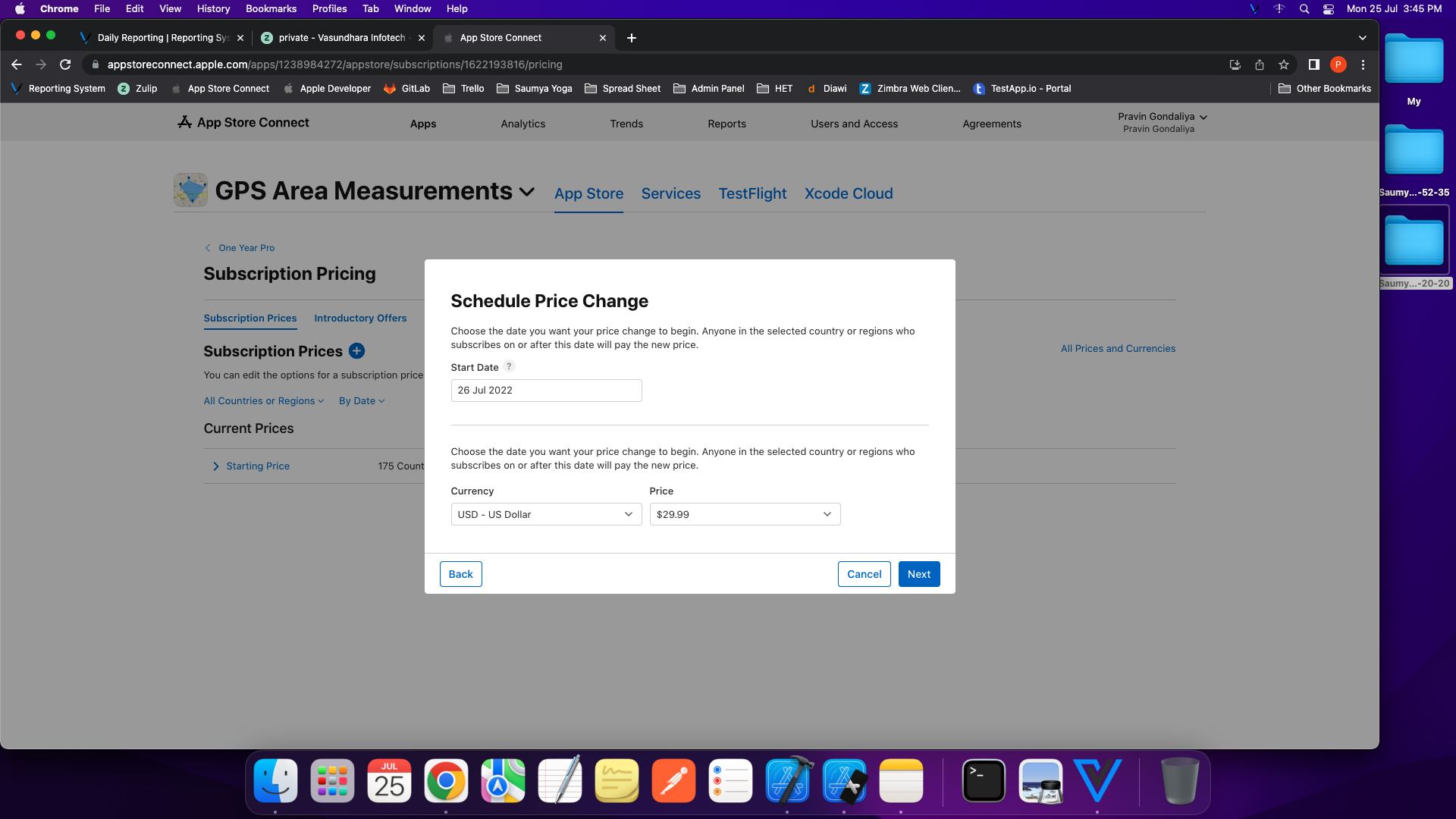
Task: Click the Start Date help question mark icon
Action: click(x=510, y=366)
